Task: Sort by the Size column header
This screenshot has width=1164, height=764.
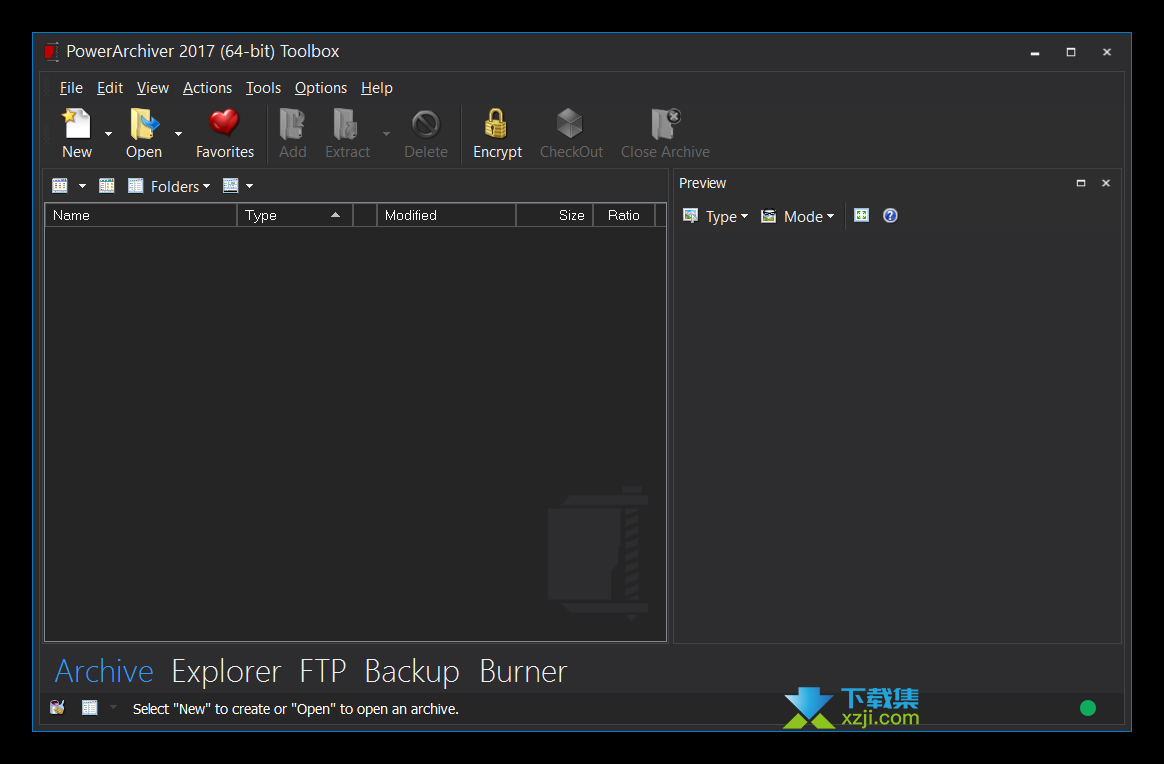Action: (x=555, y=215)
